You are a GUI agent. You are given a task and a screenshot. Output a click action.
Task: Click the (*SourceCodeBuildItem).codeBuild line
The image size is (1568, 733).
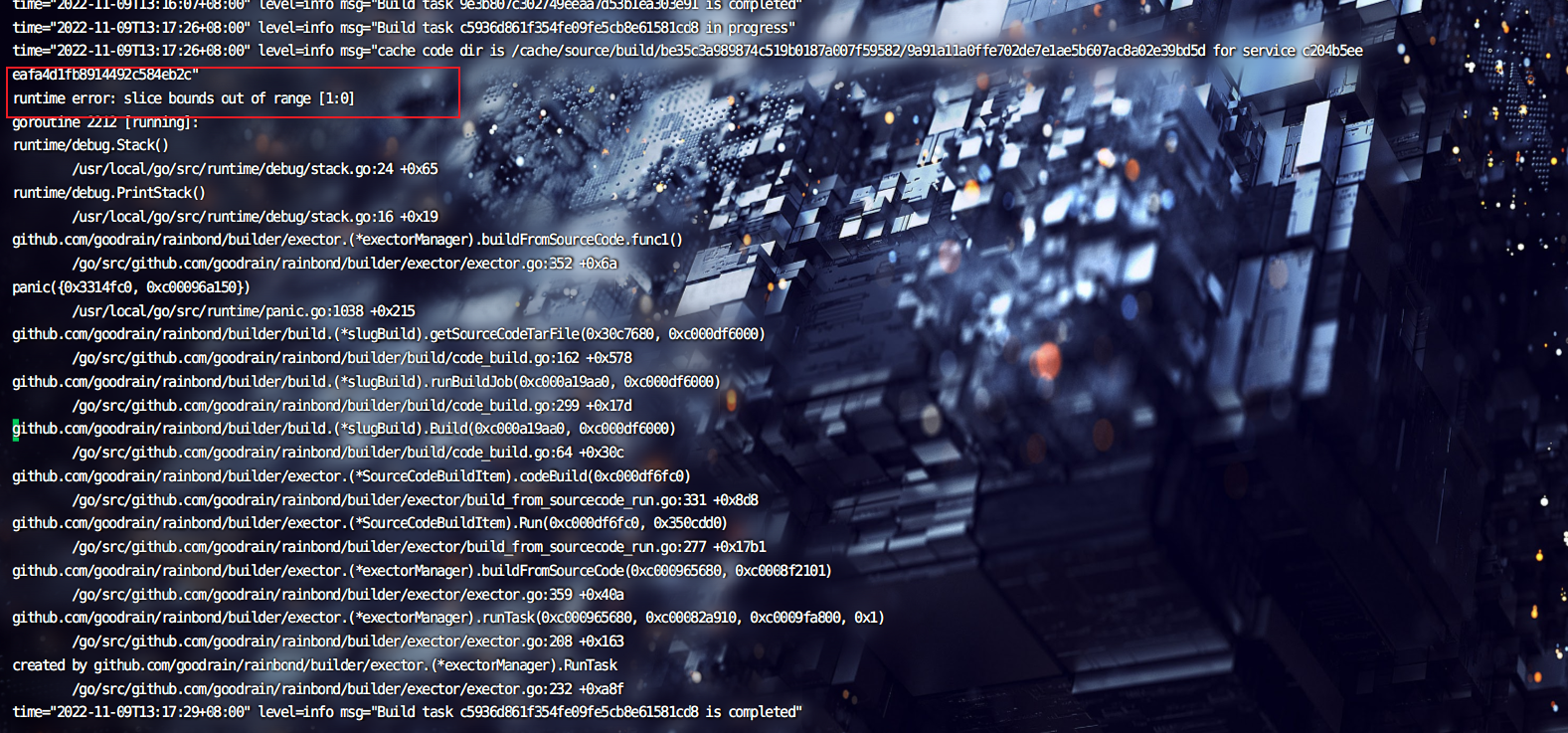tap(351, 476)
